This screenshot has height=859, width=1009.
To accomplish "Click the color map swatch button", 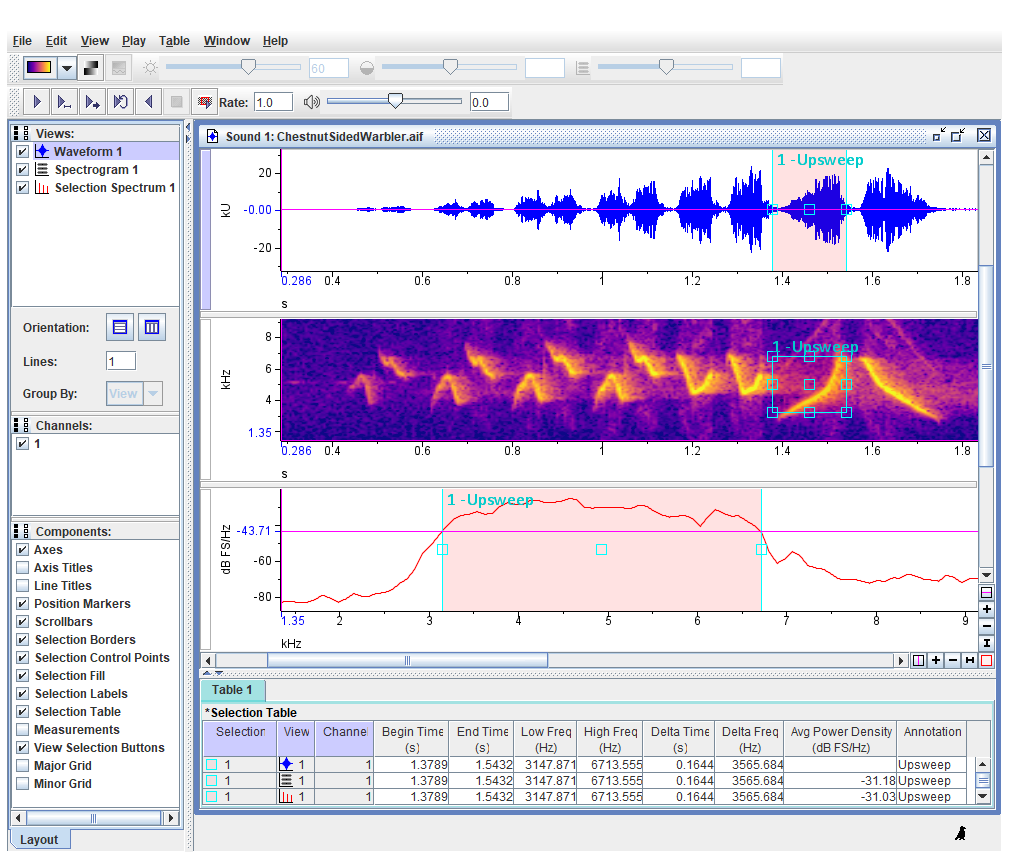I will pos(39,68).
